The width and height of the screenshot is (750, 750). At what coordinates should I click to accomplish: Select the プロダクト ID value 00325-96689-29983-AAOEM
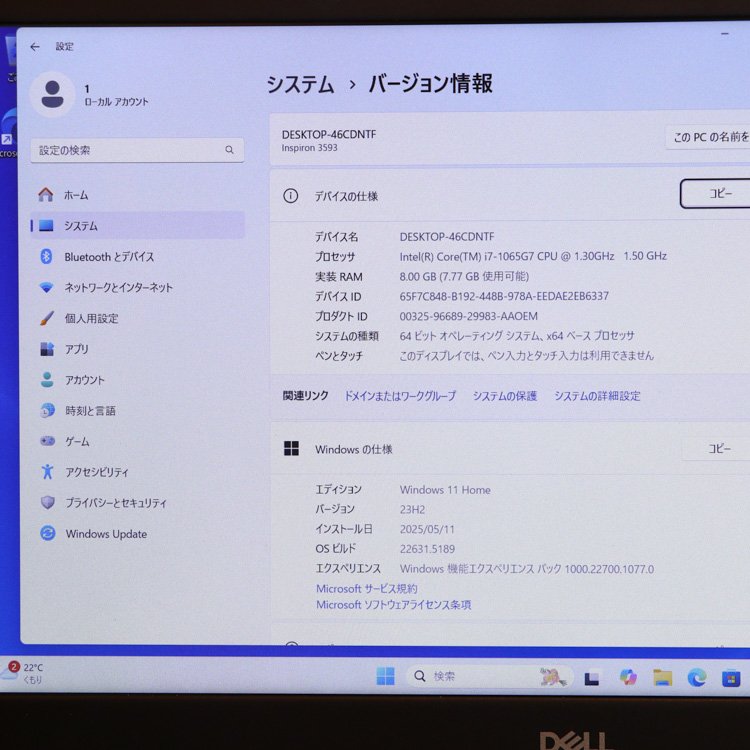coord(468,316)
